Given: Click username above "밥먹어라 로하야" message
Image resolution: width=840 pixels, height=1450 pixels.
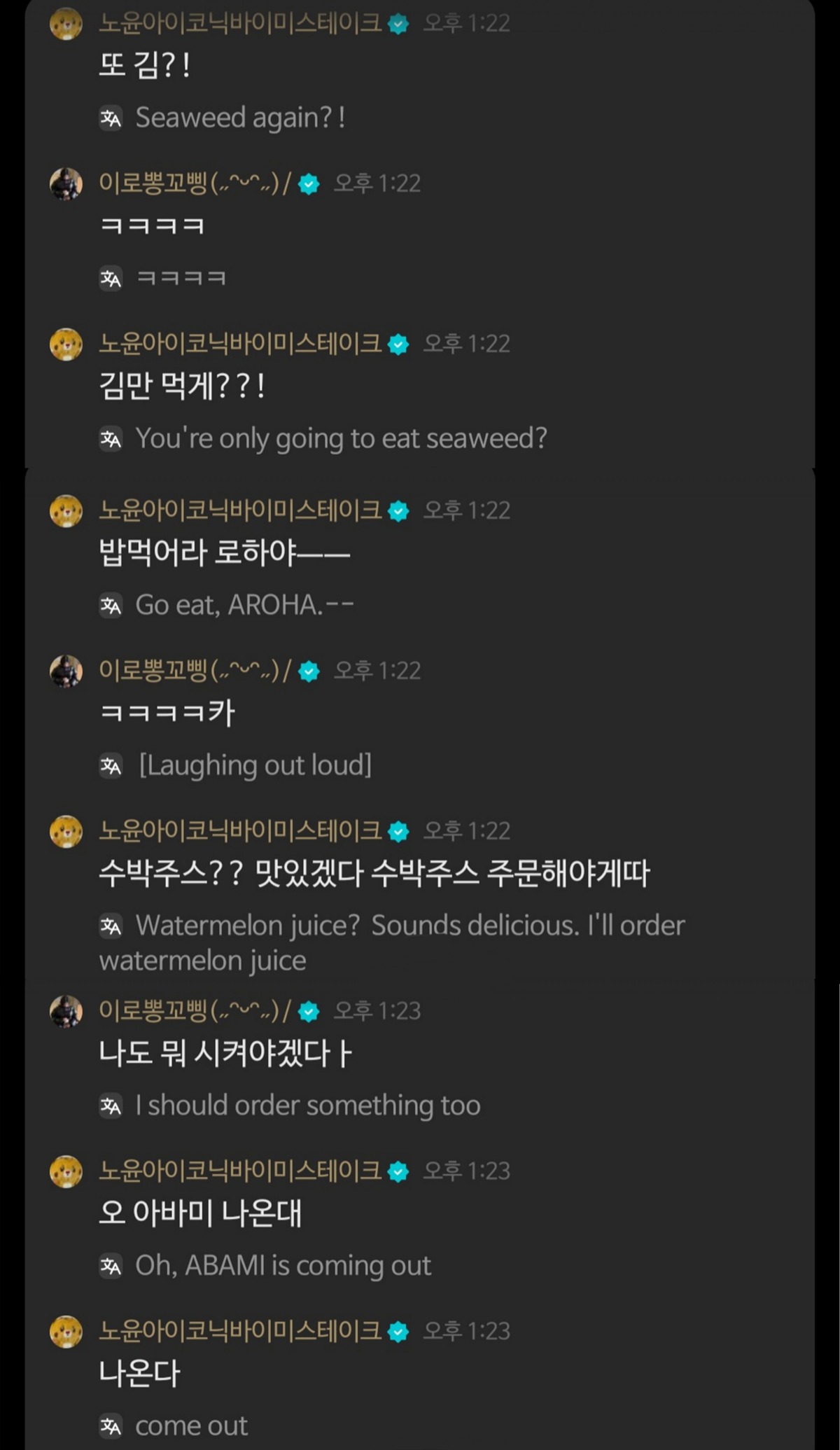Looking at the screenshot, I should coord(240,510).
